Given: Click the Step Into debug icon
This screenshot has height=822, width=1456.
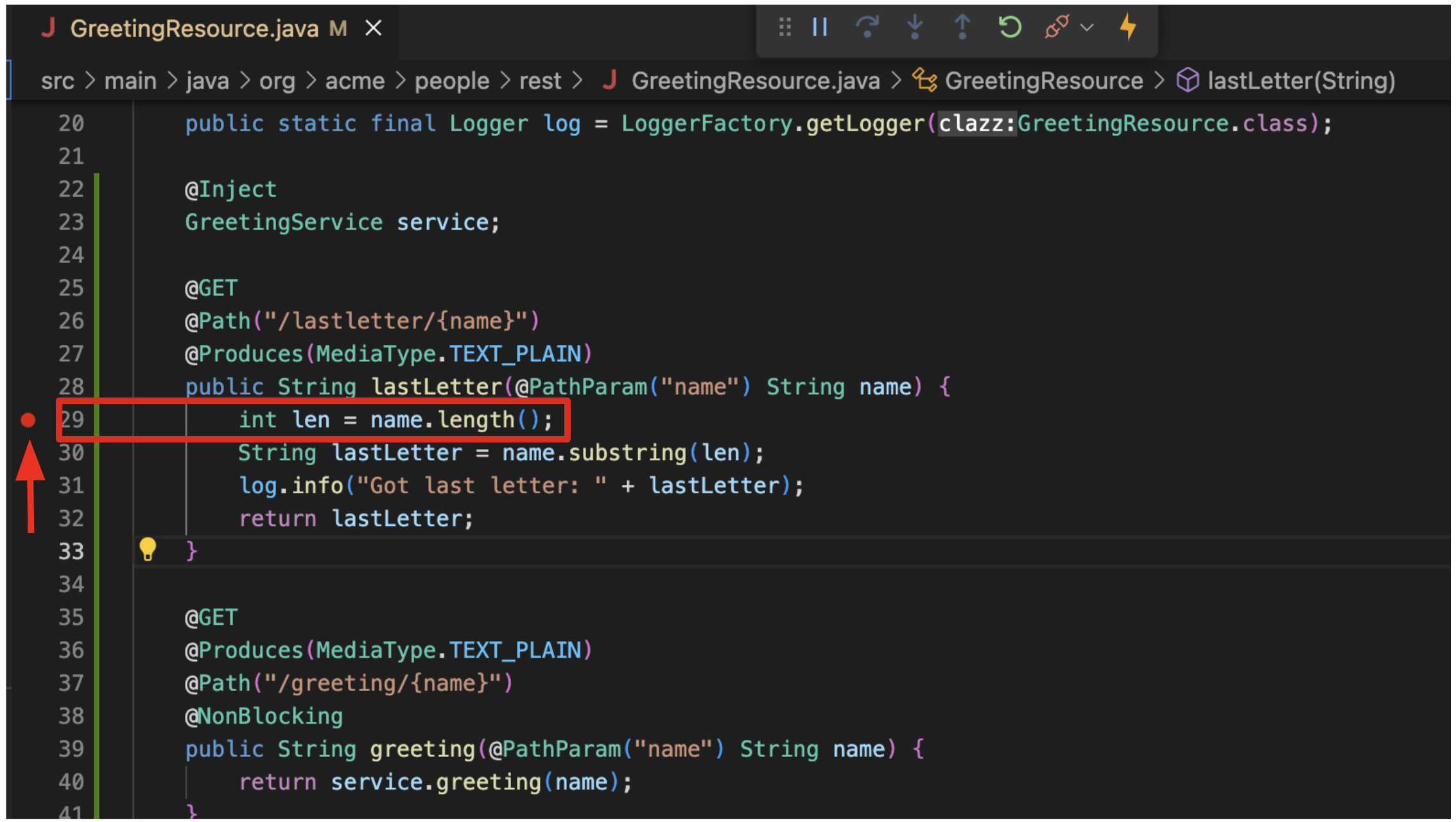Looking at the screenshot, I should (914, 27).
